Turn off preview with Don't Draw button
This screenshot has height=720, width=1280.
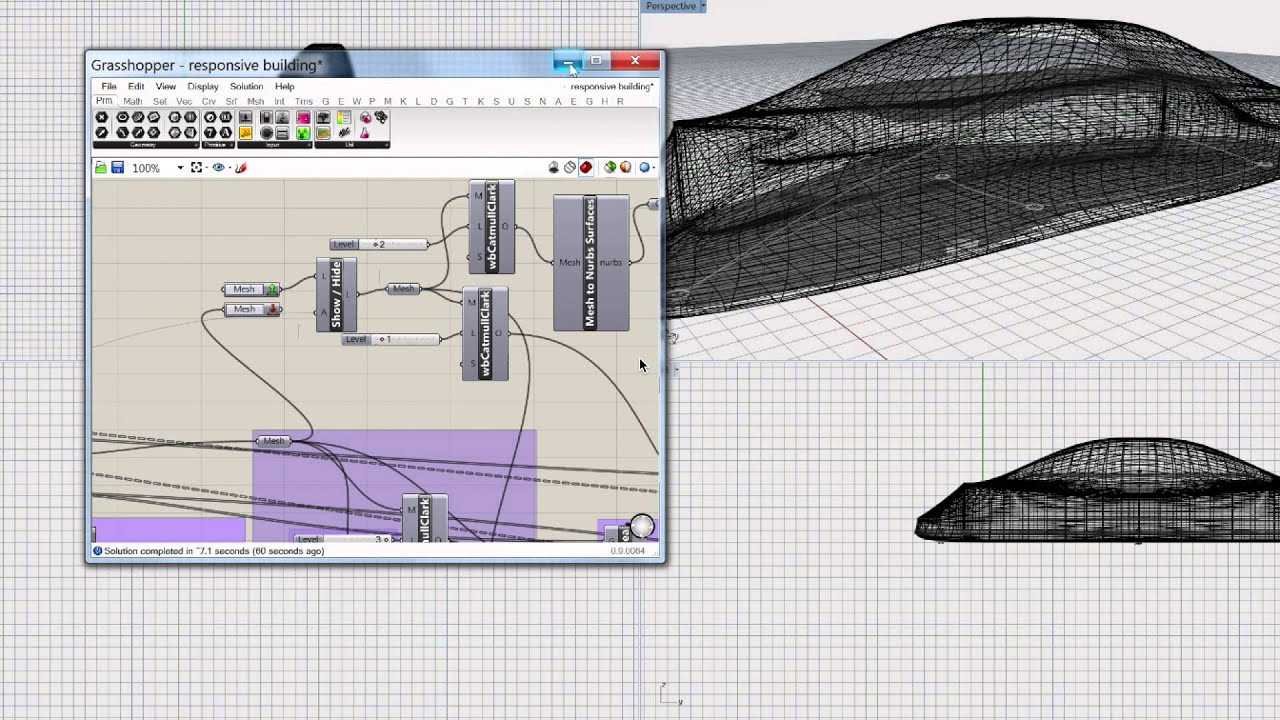pos(554,167)
